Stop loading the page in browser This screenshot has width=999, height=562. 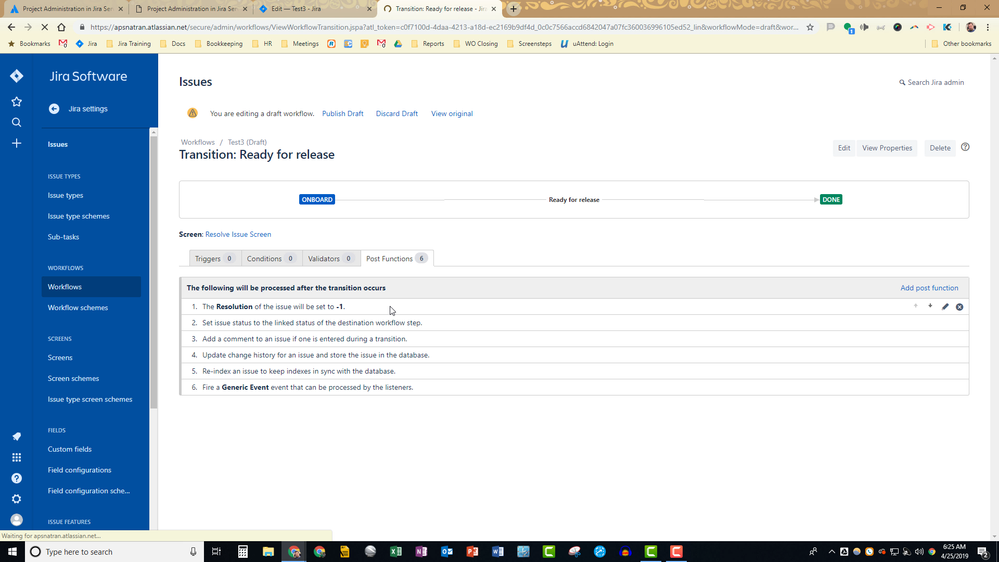coord(45,27)
